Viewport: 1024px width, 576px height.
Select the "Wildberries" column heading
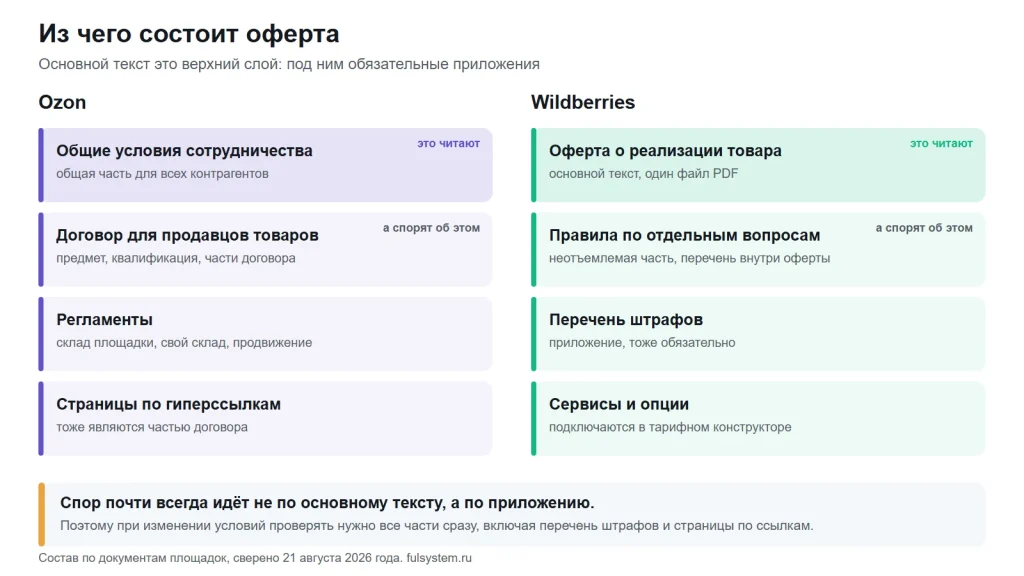(583, 102)
